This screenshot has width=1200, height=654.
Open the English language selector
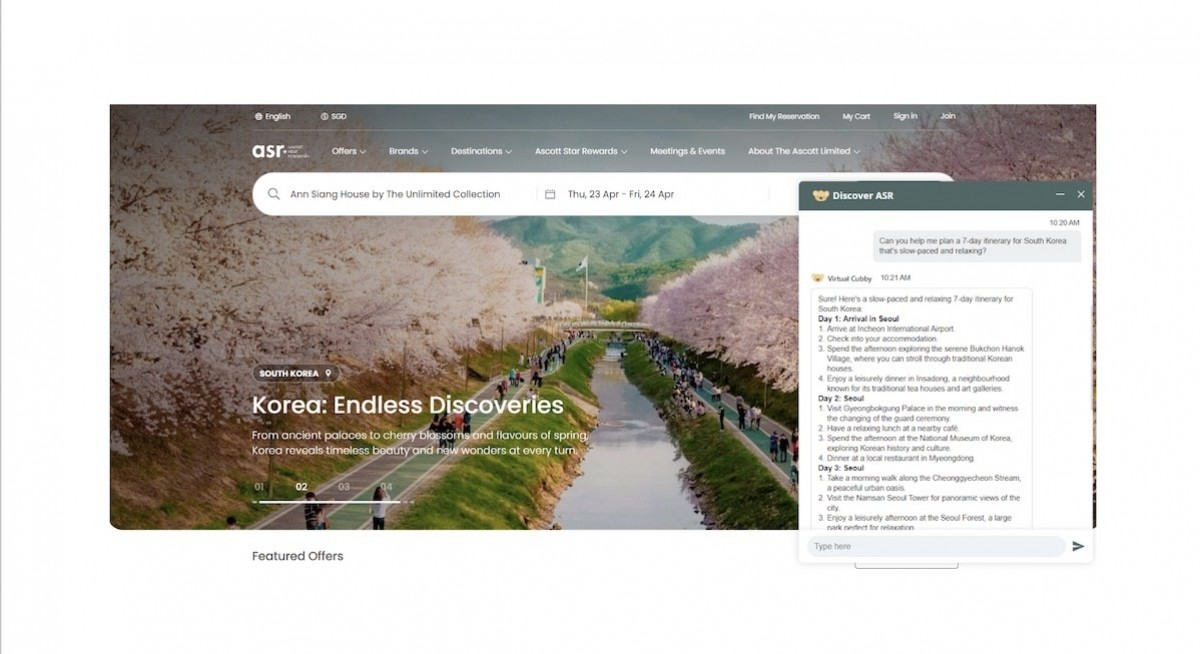coord(272,117)
